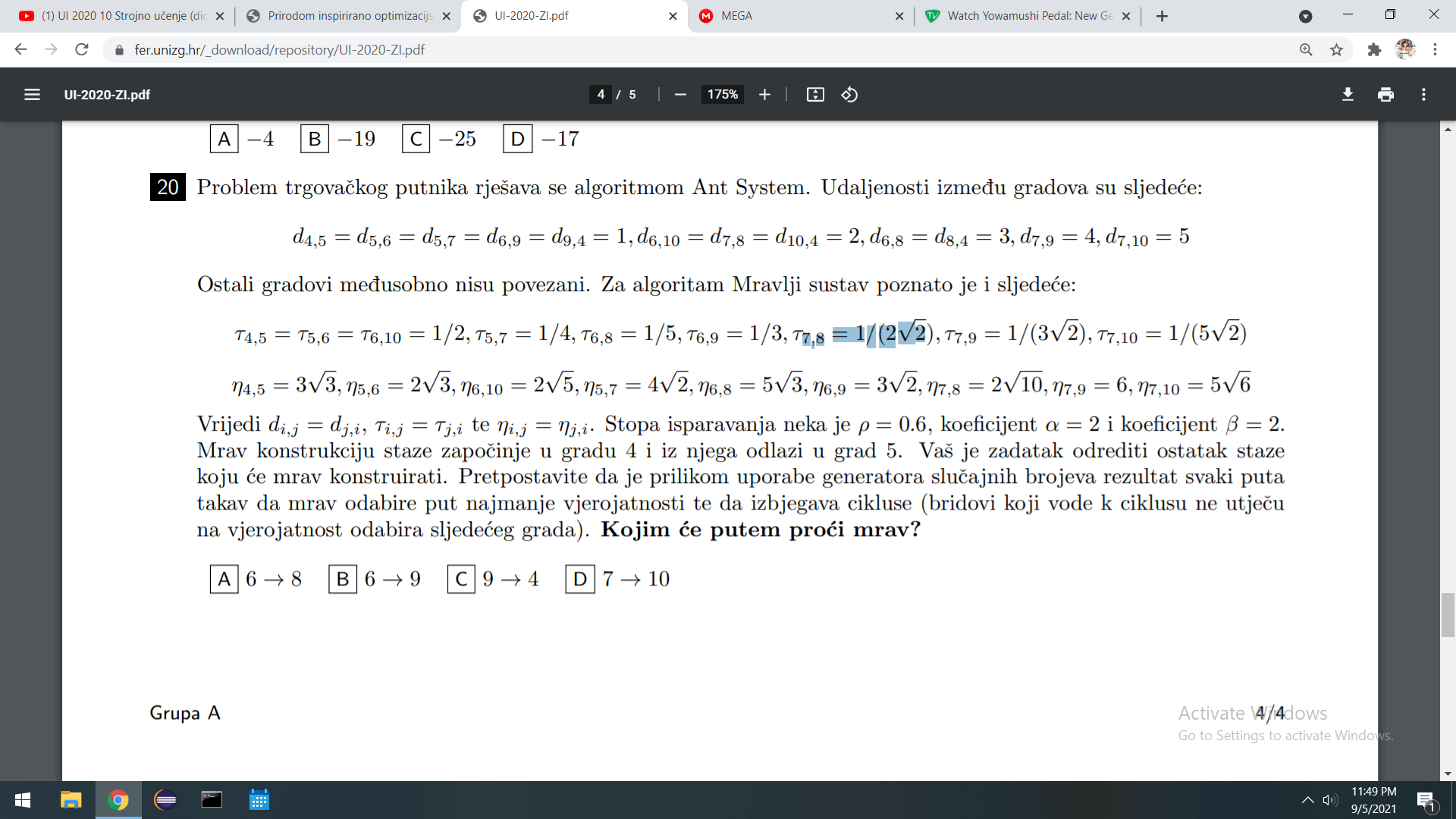1456x819 pixels.
Task: Click the bold text Kojim će putem proći mrav?
Action: click(761, 529)
